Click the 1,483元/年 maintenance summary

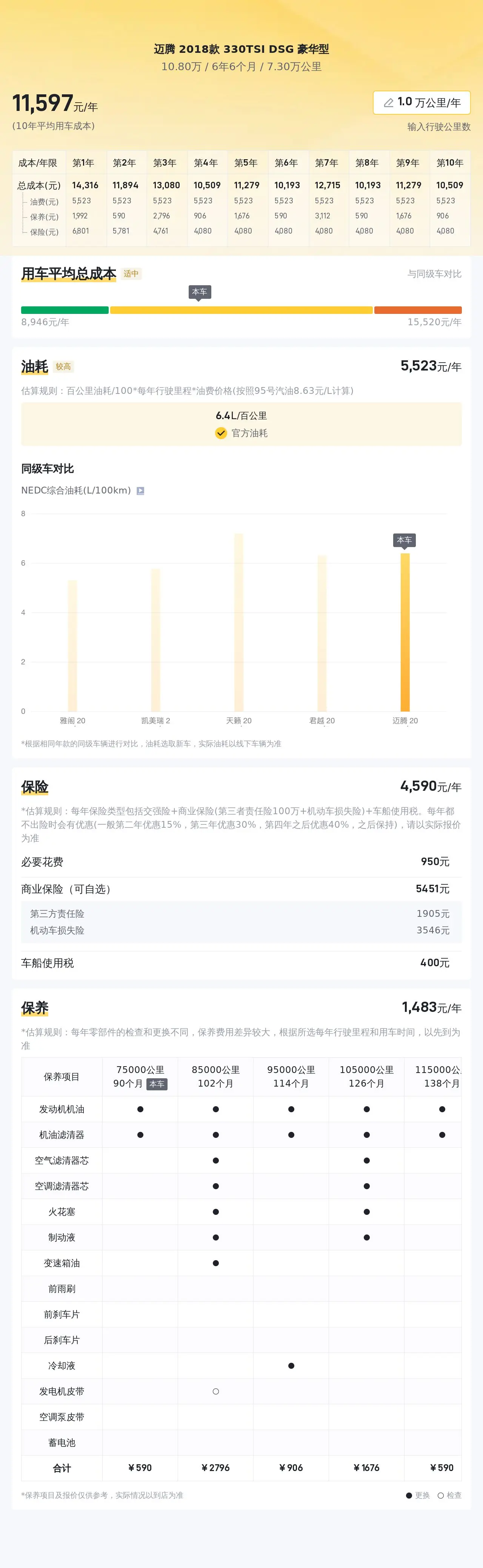click(431, 1007)
